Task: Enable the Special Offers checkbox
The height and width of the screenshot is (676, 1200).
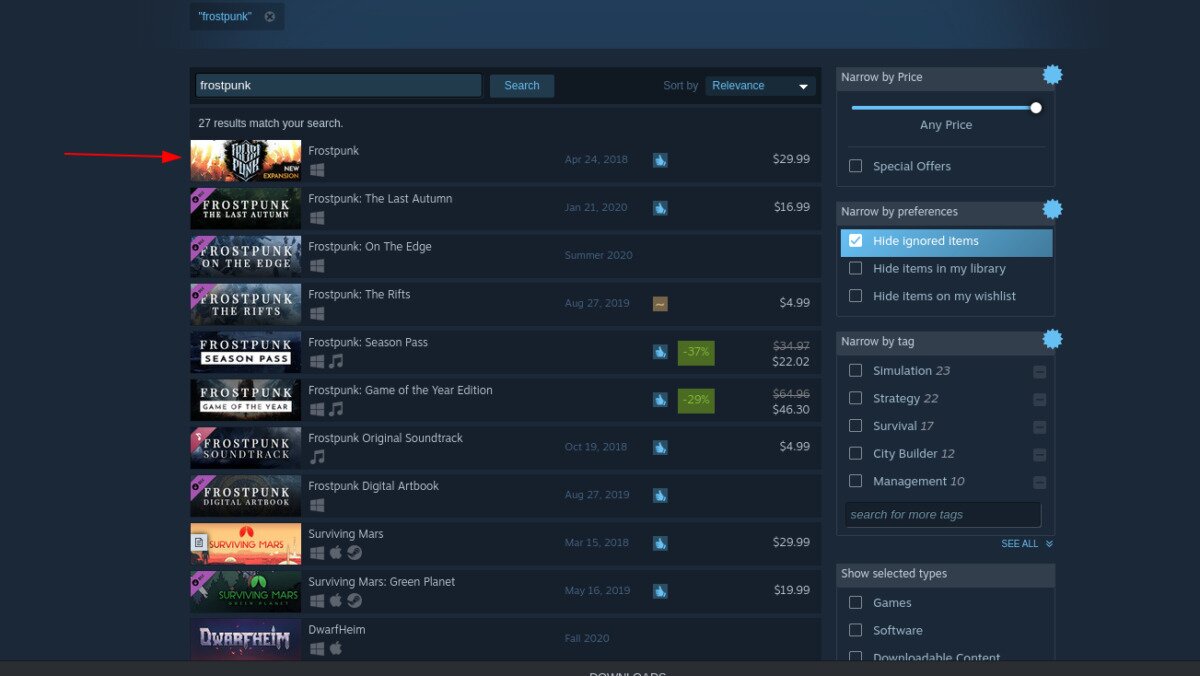Action: pos(855,166)
